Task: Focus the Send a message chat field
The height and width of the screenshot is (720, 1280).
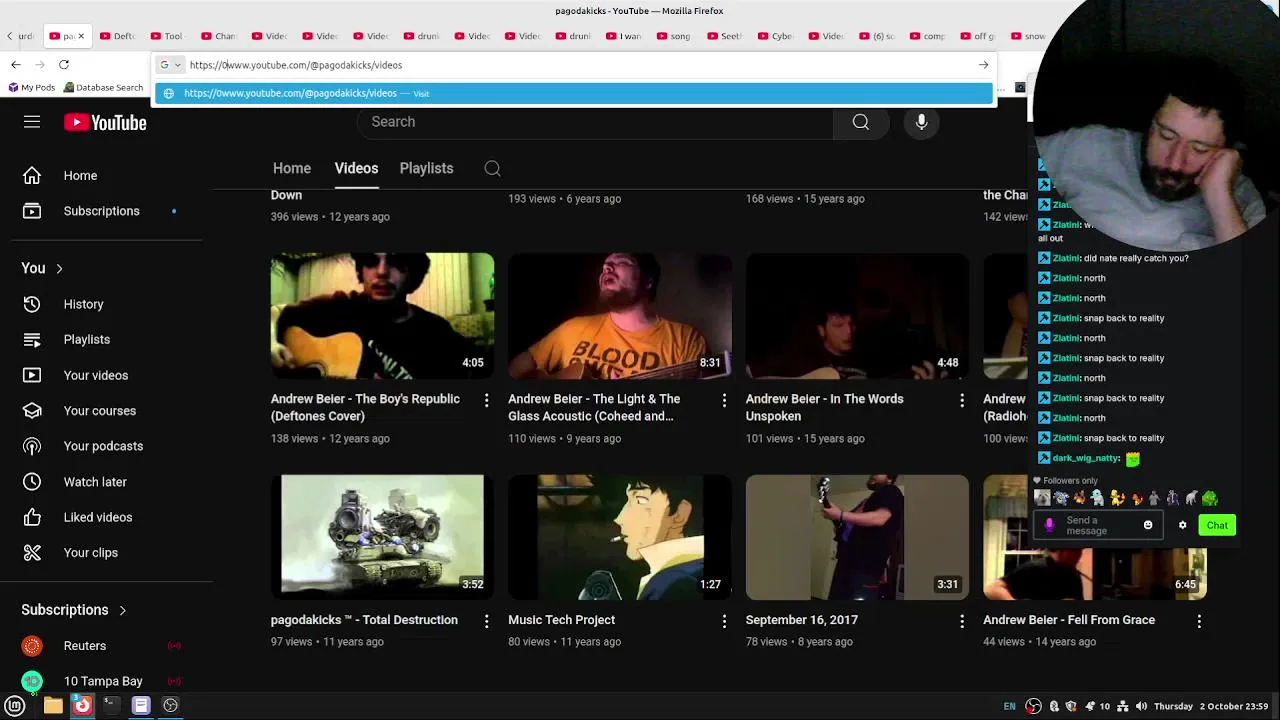Action: click(x=1099, y=525)
